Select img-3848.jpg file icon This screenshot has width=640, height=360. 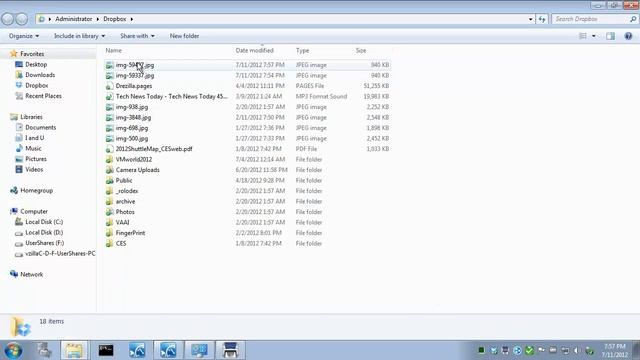[x=109, y=118]
